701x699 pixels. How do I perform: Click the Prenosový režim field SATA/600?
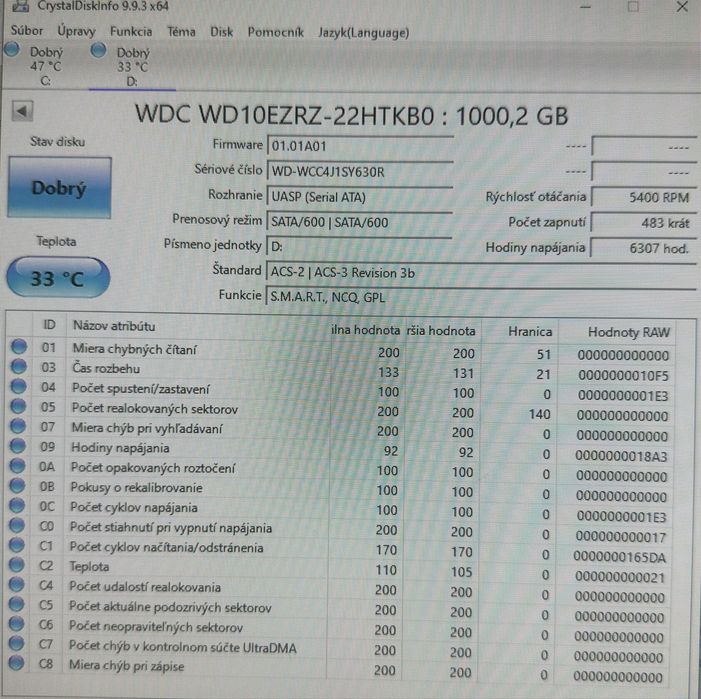click(x=360, y=222)
